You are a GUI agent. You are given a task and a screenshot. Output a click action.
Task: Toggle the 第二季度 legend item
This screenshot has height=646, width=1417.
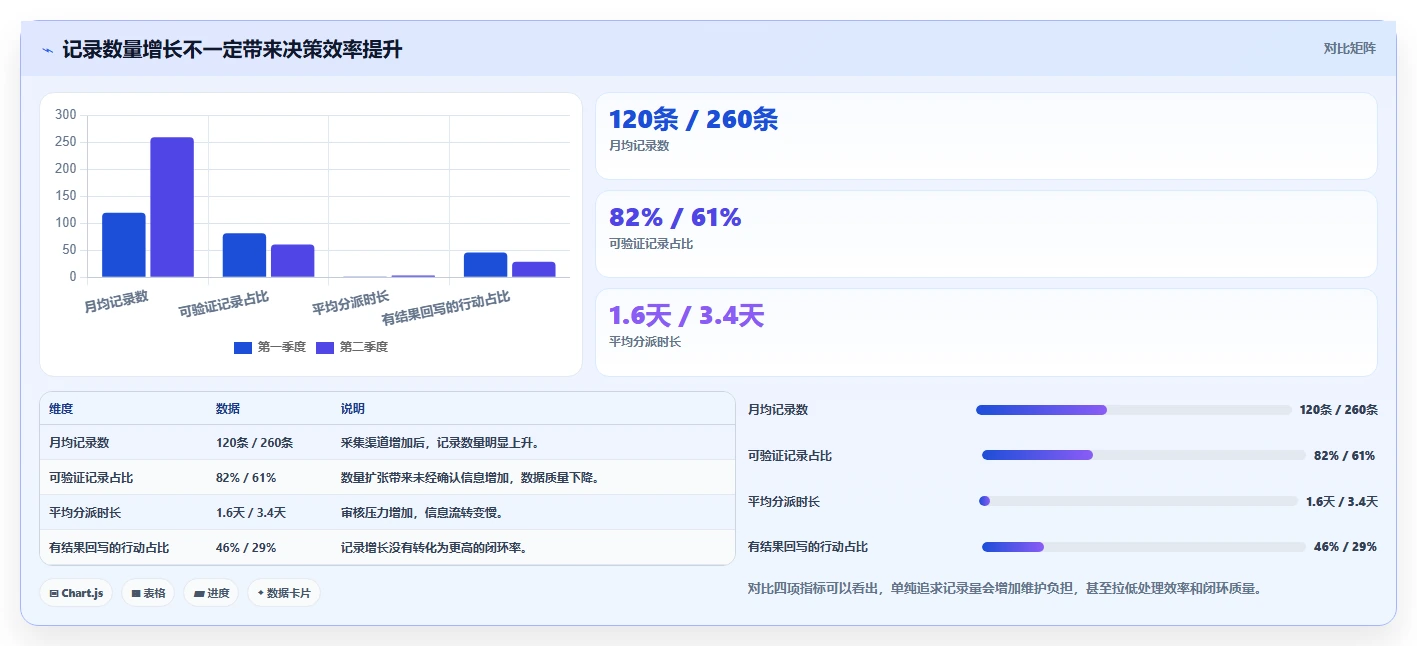click(x=352, y=347)
